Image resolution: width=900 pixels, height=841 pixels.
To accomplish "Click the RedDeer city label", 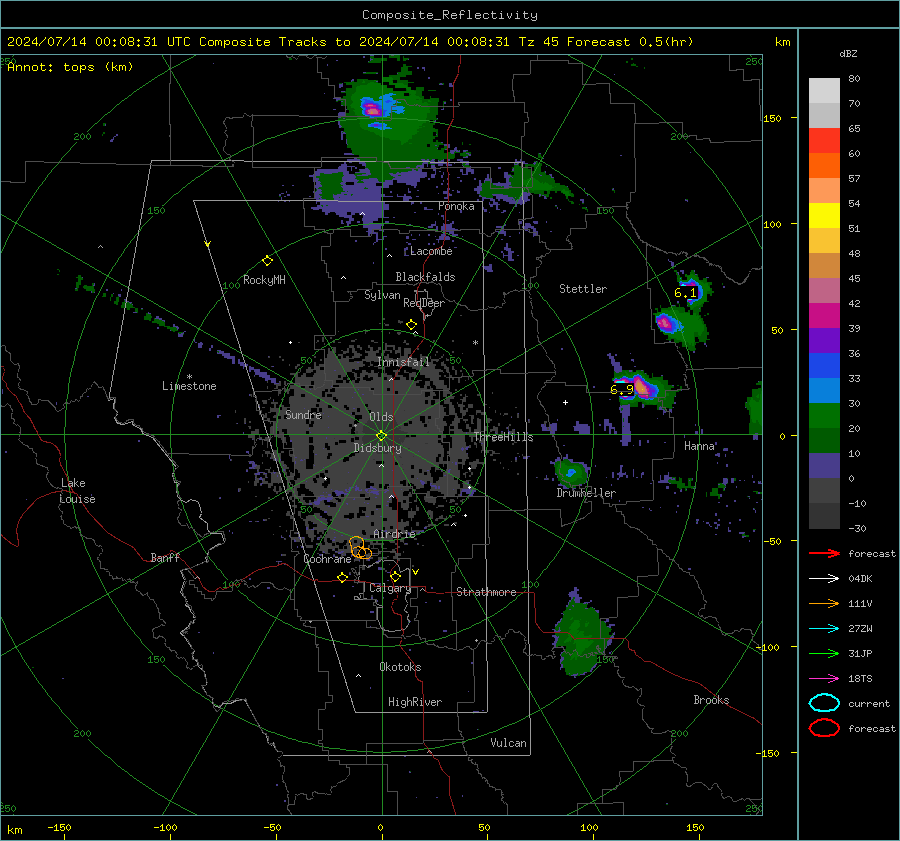I will [x=424, y=303].
